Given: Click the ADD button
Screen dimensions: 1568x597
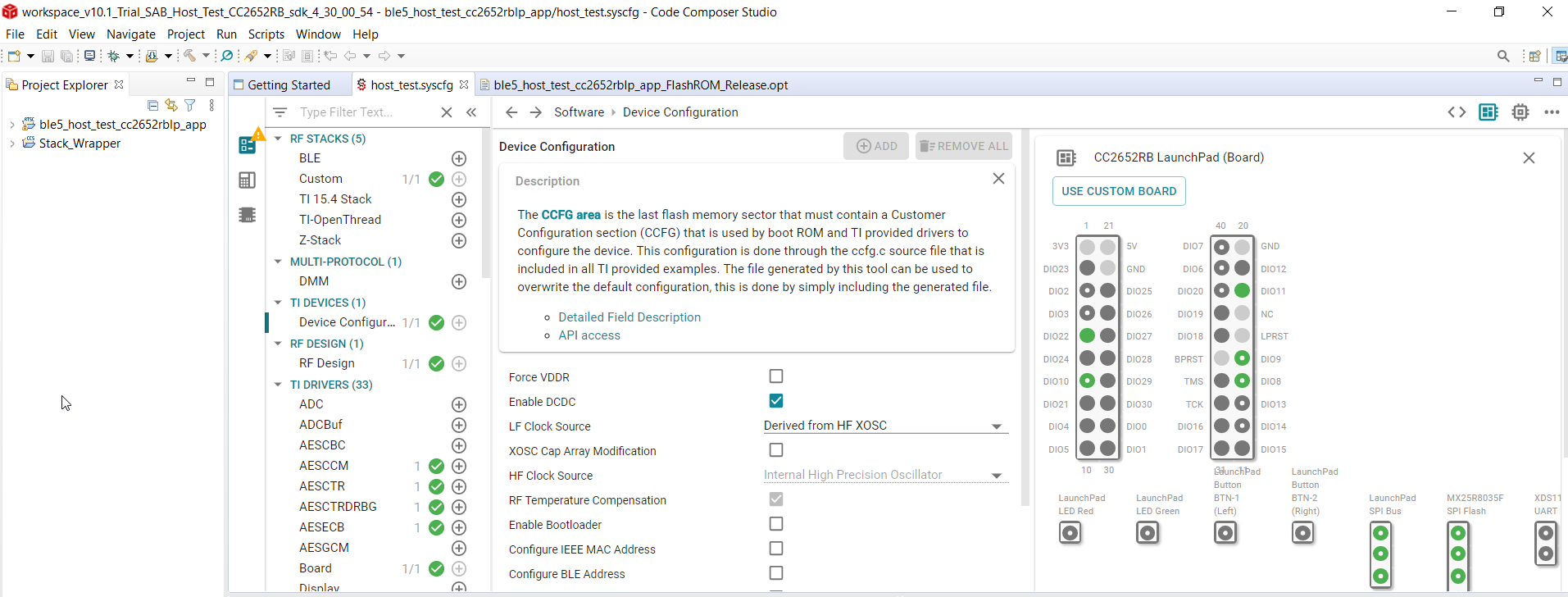Looking at the screenshot, I should [877, 146].
